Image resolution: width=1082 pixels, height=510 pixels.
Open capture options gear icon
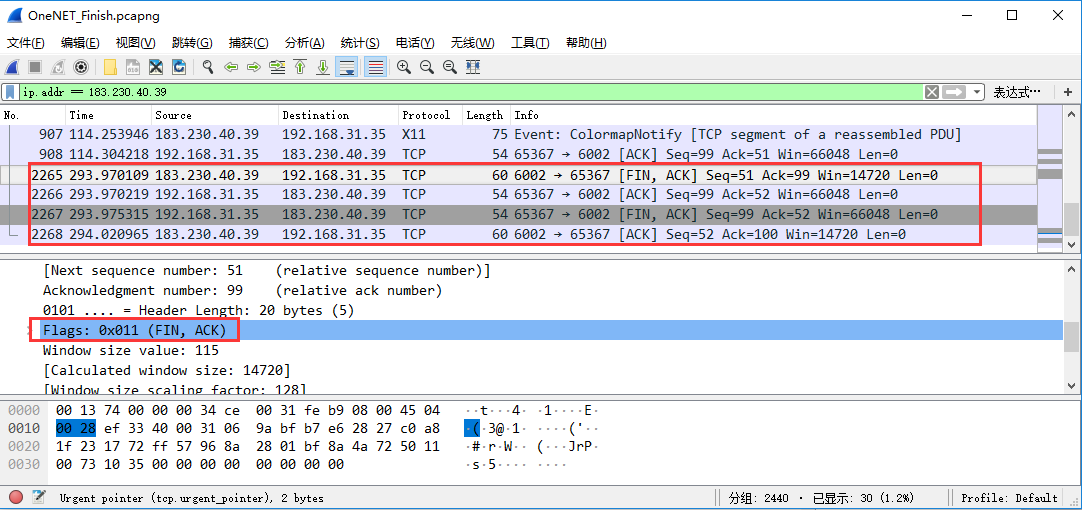[x=81, y=67]
